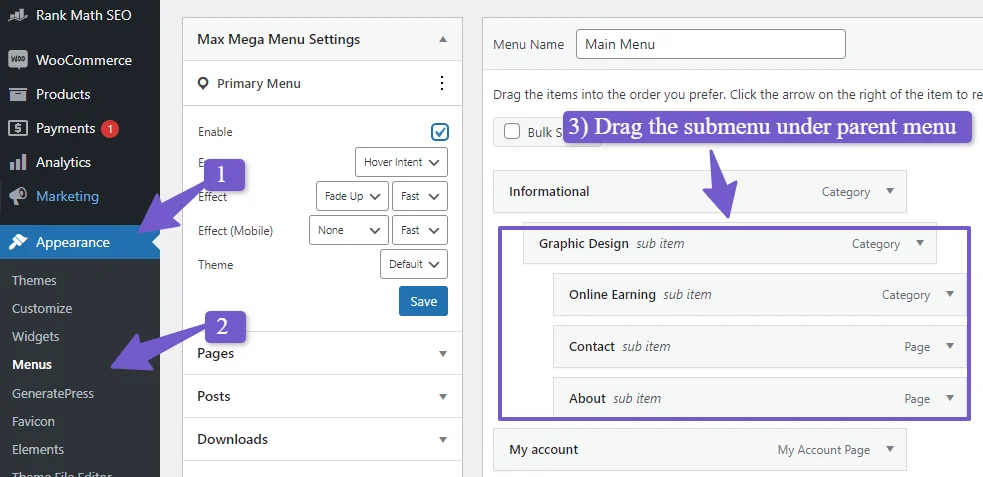Click the Effect (Mobile) label

[x=236, y=231]
